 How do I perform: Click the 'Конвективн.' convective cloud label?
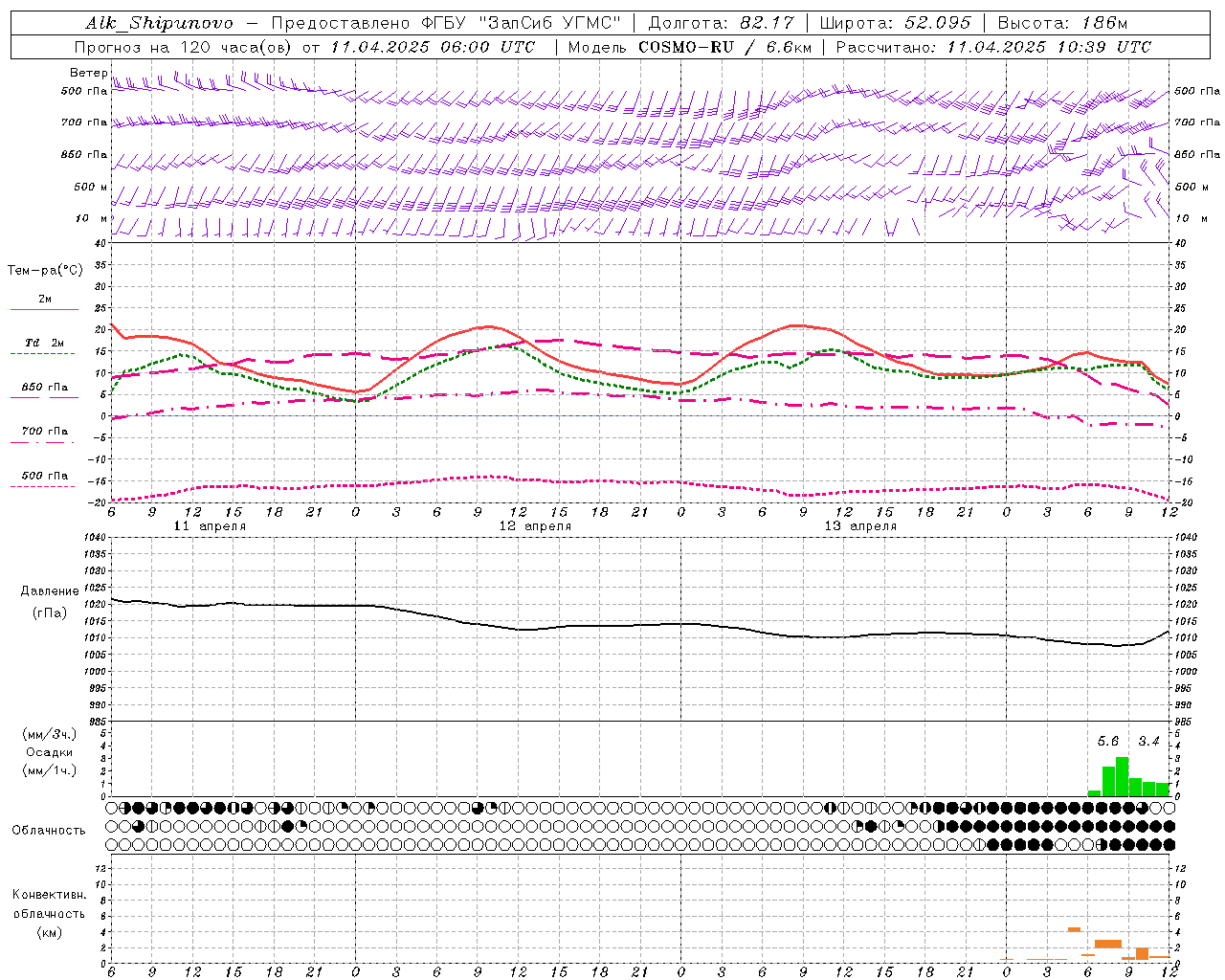[x=50, y=895]
